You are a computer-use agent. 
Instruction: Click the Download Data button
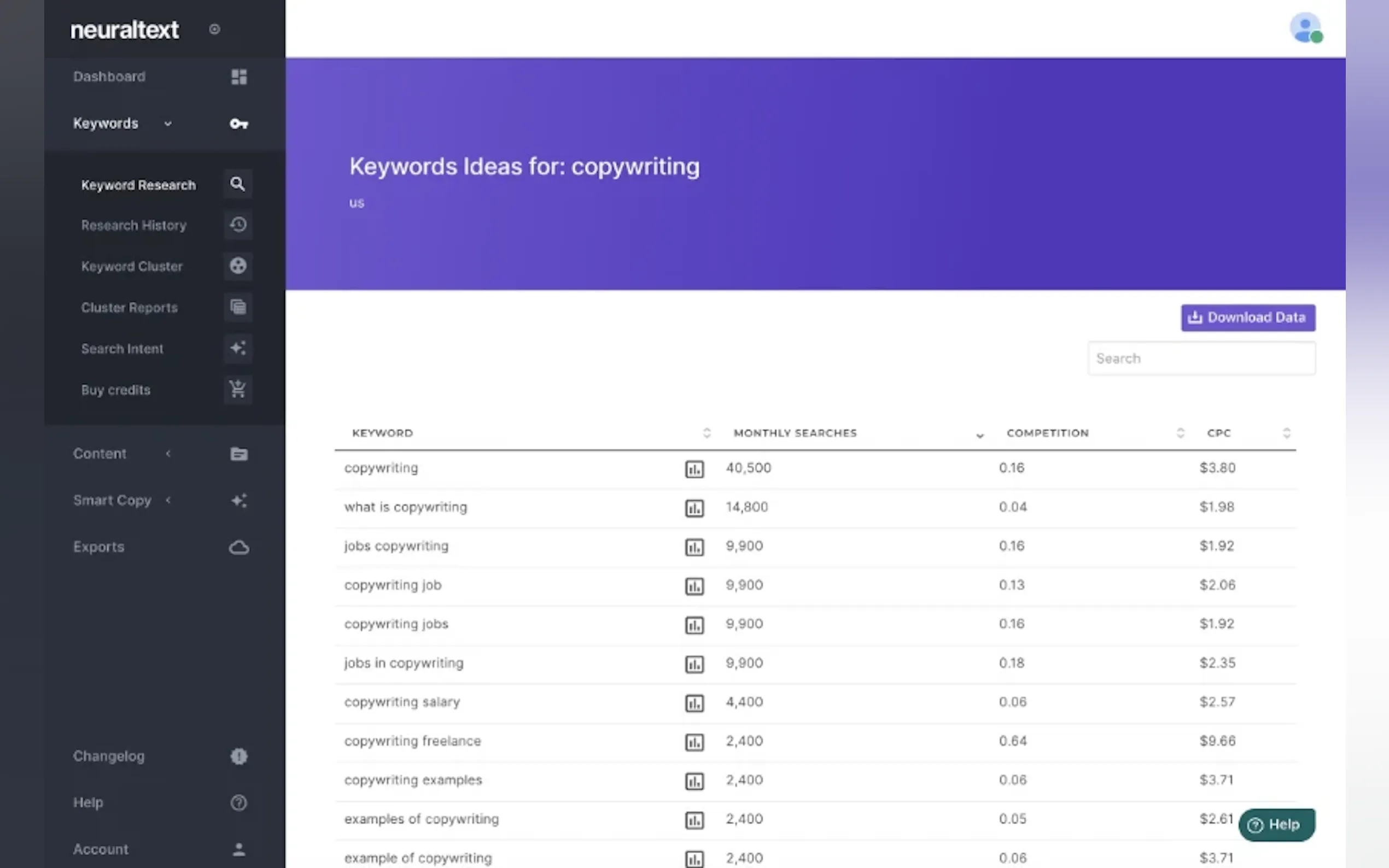pos(1248,318)
